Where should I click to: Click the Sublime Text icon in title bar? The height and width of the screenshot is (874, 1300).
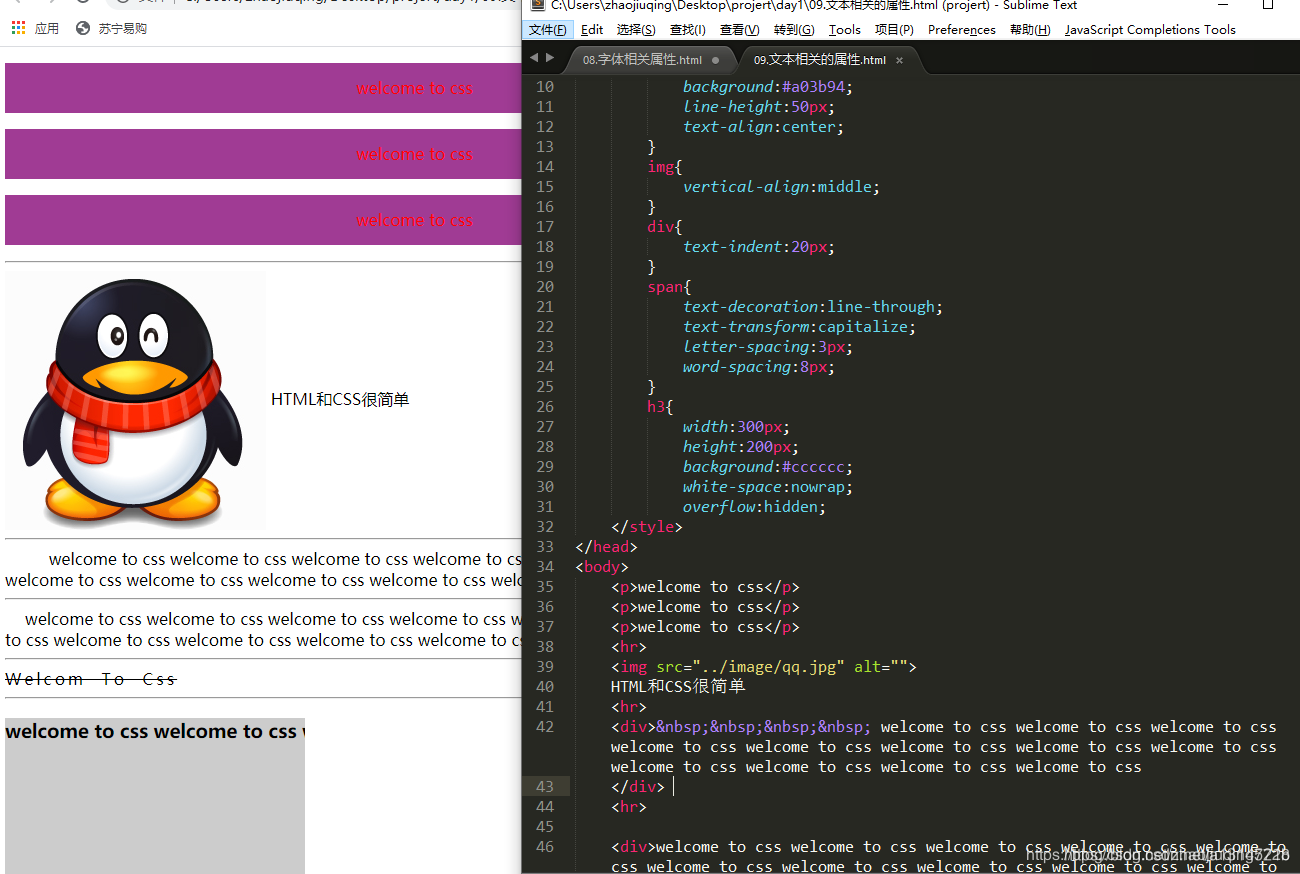(x=537, y=5)
